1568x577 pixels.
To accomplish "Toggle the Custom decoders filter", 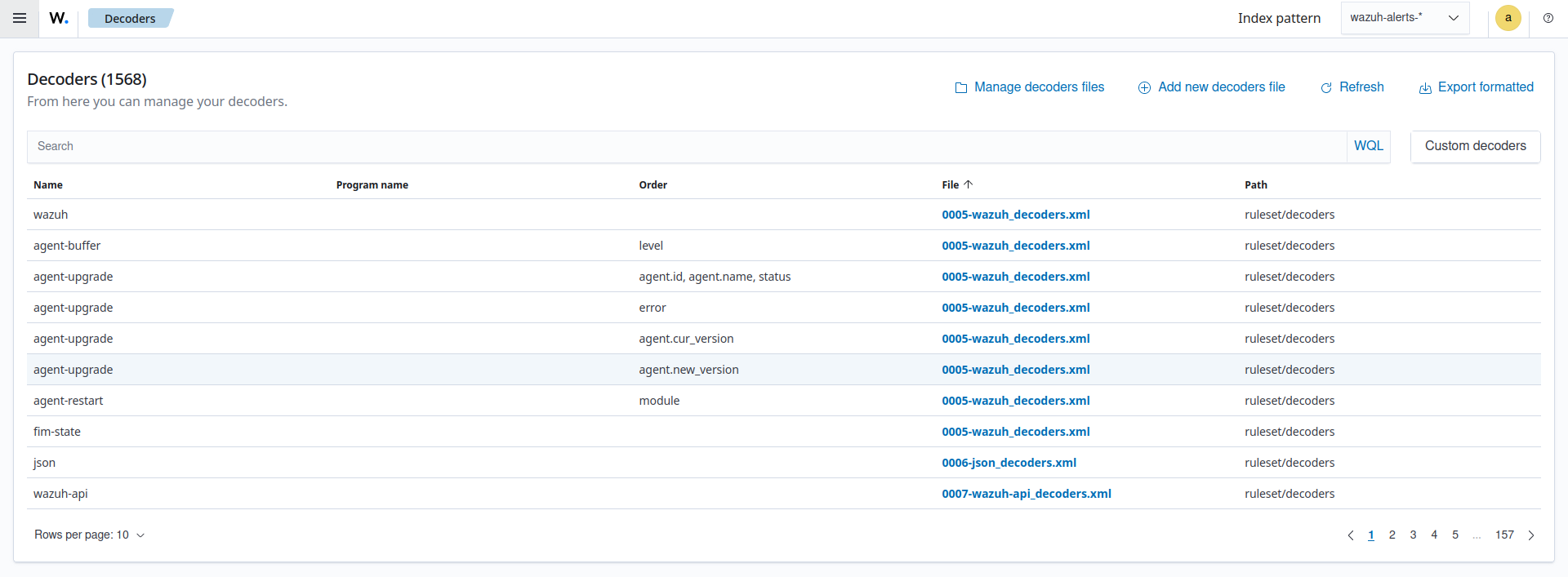I will [x=1475, y=146].
